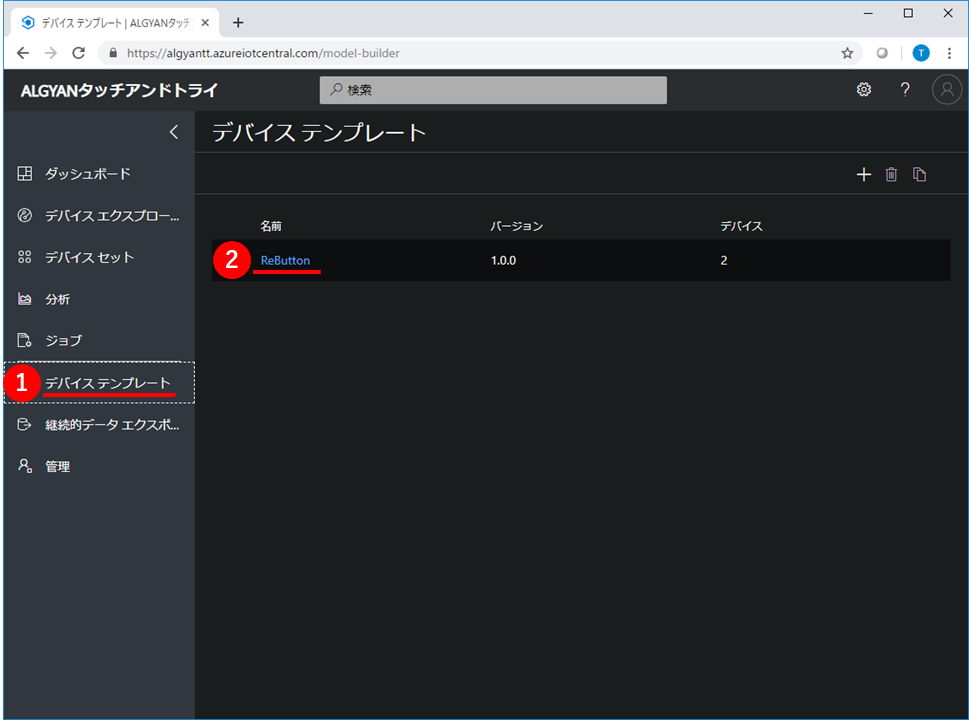The width and height of the screenshot is (969, 720).
Task: Reload the page with refresh icon
Action: pos(78,53)
